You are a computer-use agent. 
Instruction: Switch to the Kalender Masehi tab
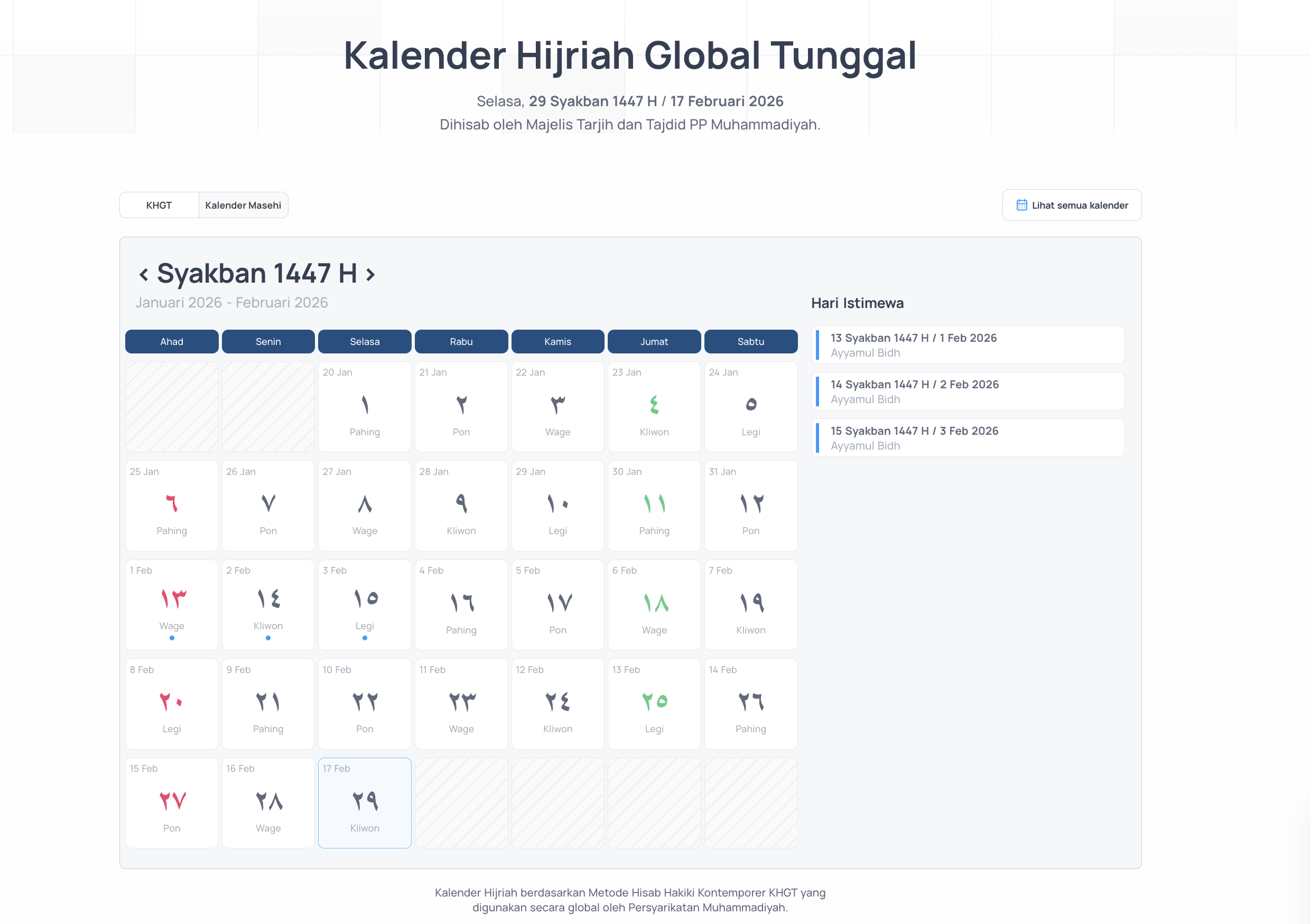(x=243, y=205)
